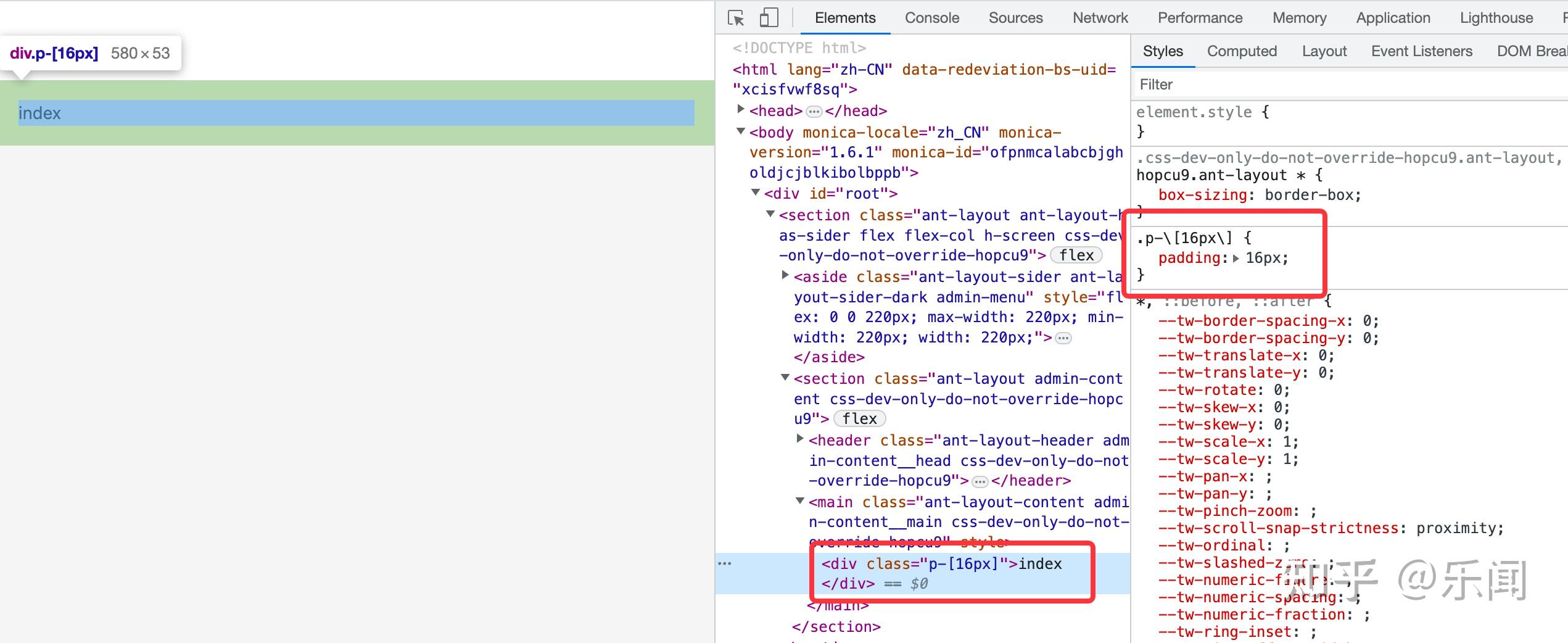Click the ellipsis inside the head element
Screen dimensions: 1568x643
point(814,111)
